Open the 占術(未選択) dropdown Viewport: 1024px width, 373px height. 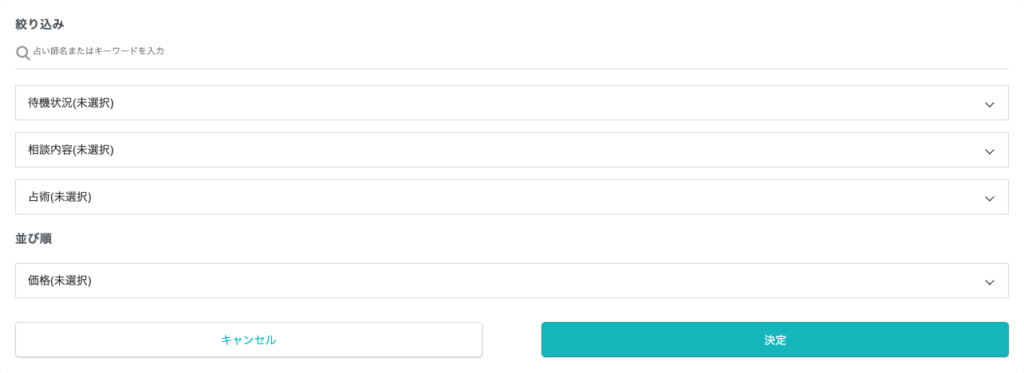pos(512,197)
